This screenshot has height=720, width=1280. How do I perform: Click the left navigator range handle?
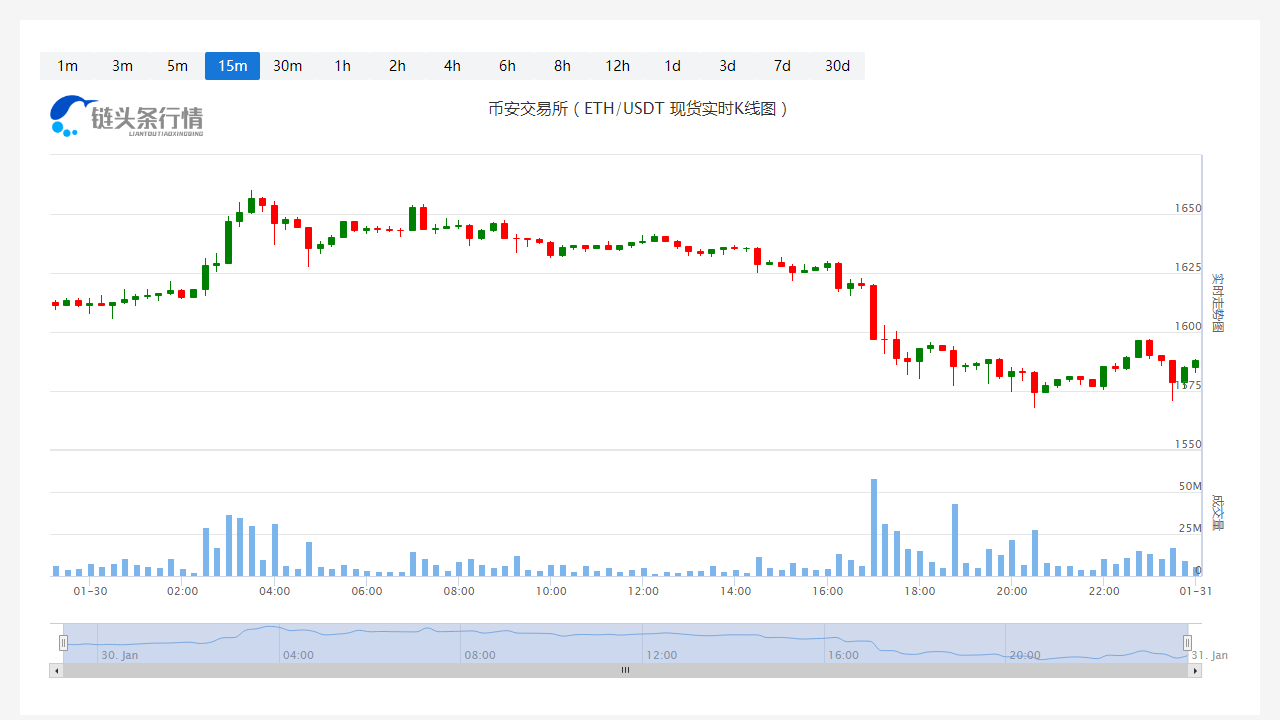pos(63,643)
